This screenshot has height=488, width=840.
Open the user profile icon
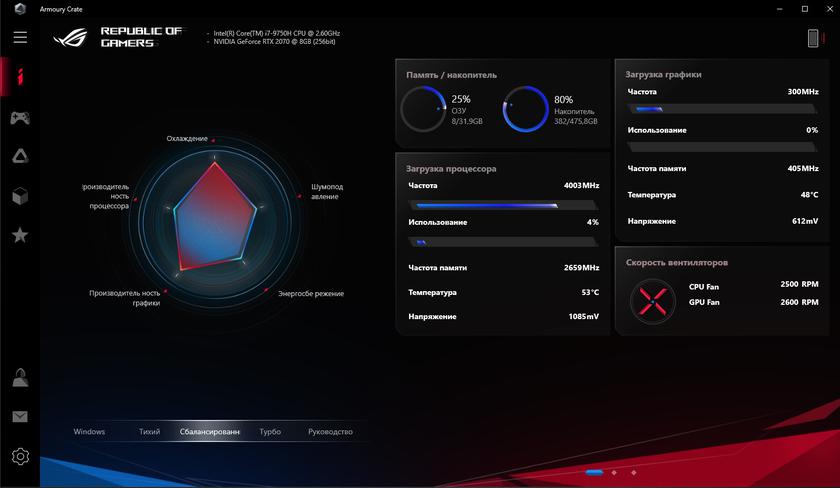click(x=20, y=378)
